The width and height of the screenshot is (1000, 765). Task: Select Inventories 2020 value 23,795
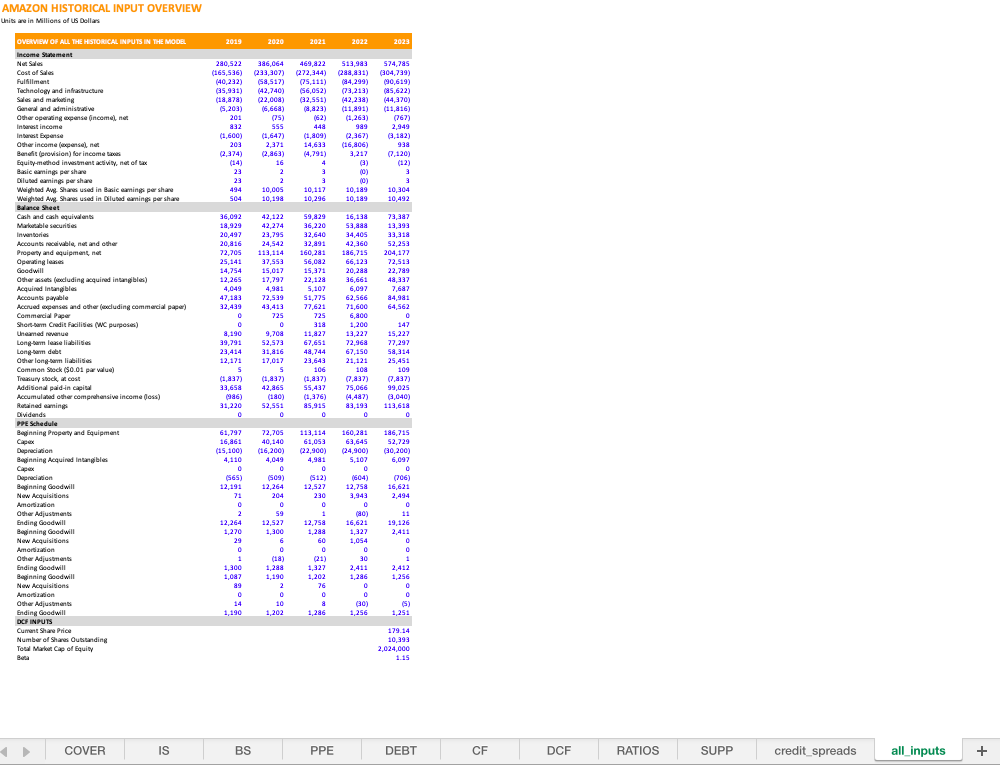[x=272, y=235]
